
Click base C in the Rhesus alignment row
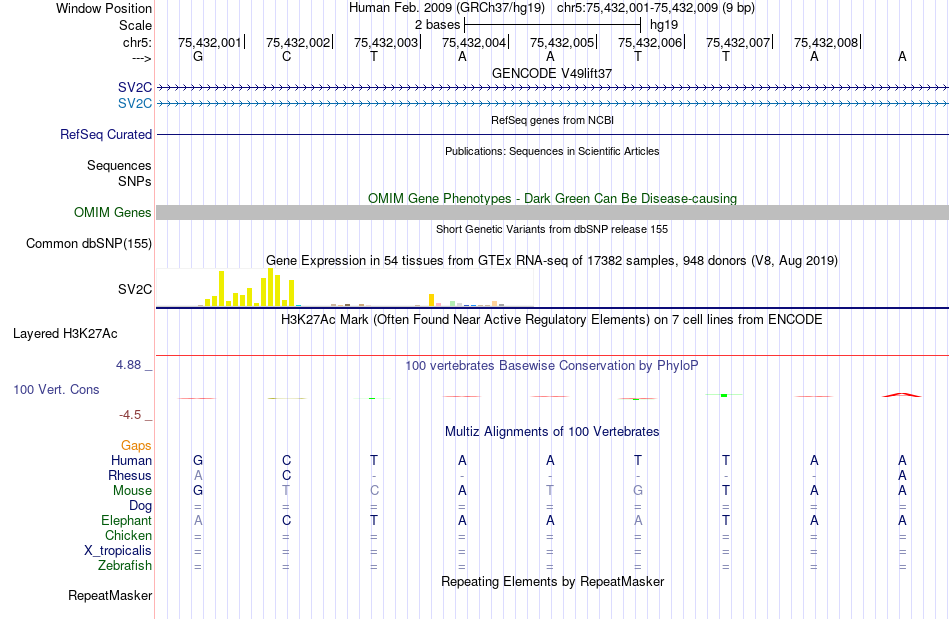click(x=287, y=475)
